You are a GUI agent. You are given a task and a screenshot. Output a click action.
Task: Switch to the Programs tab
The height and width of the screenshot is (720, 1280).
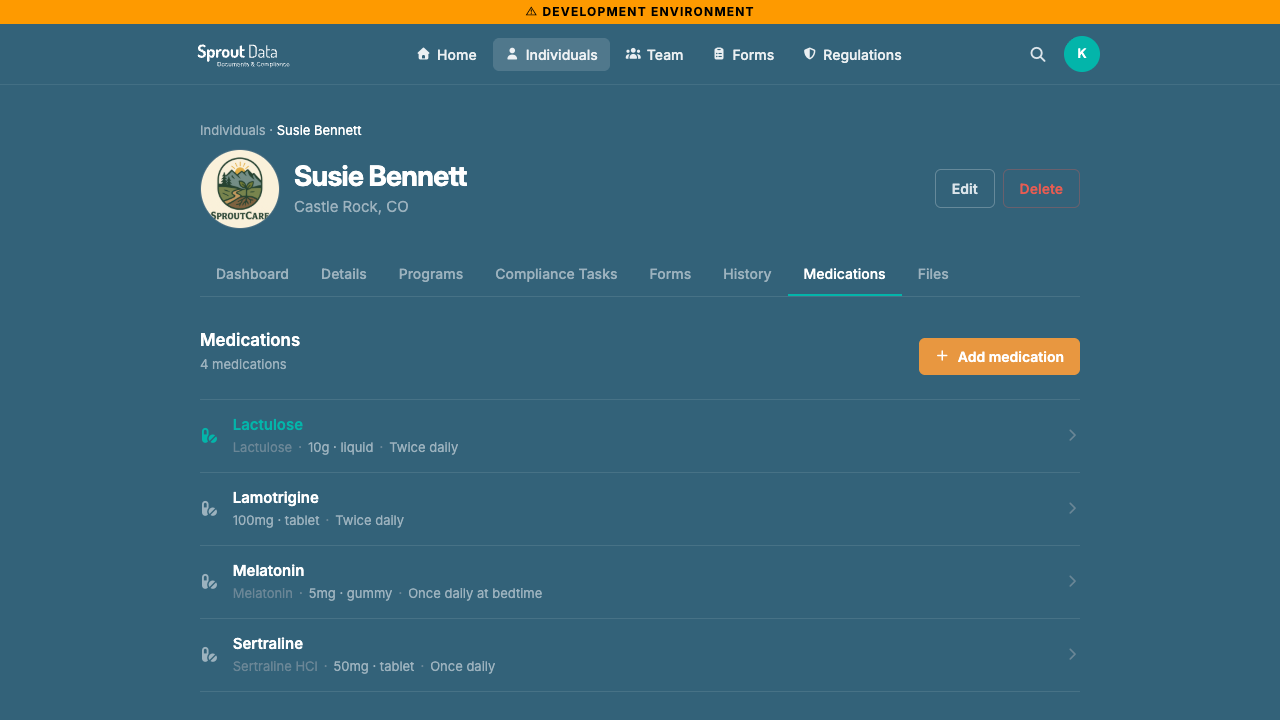(x=431, y=274)
